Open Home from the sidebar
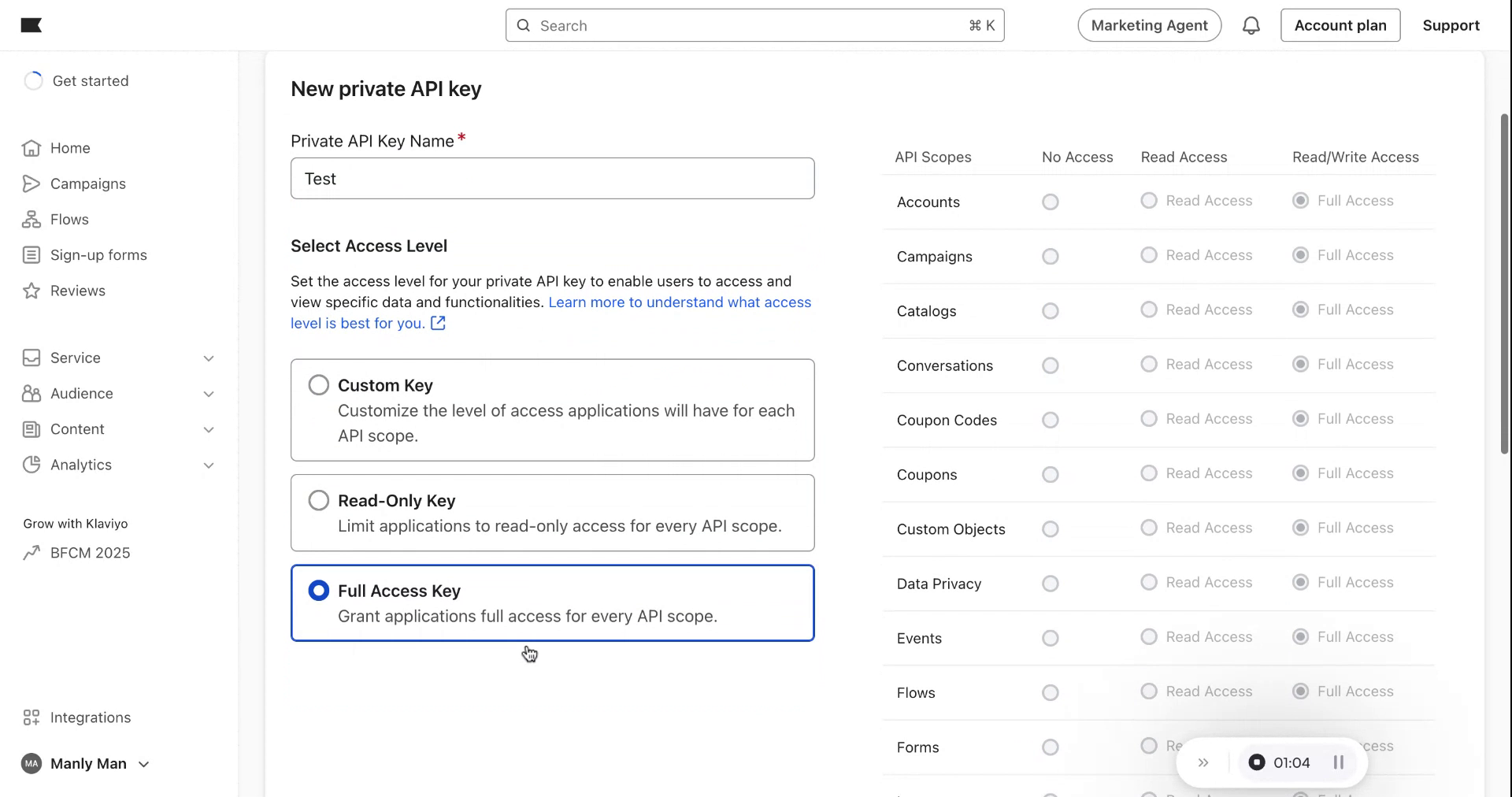 tap(70, 148)
